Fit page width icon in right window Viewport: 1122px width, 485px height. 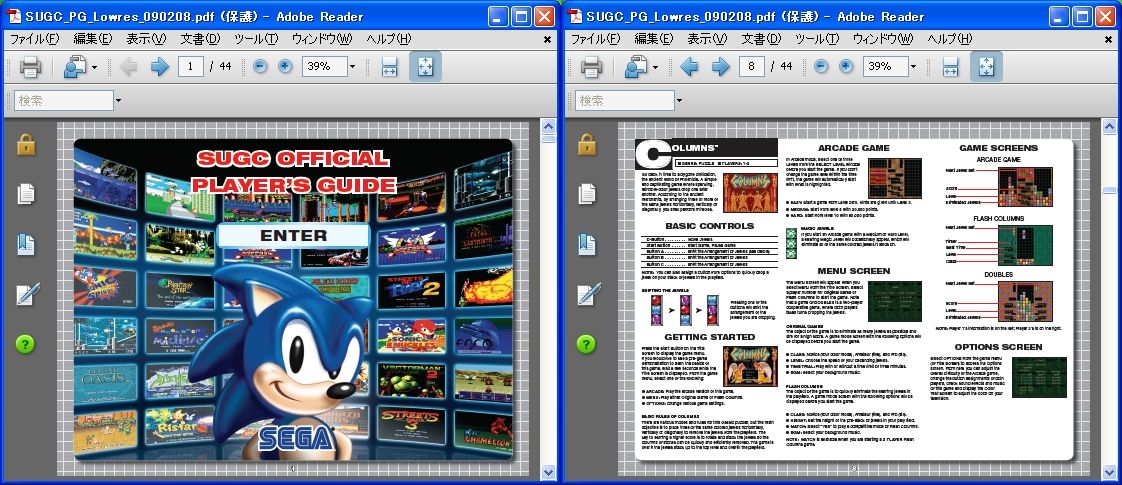point(950,67)
